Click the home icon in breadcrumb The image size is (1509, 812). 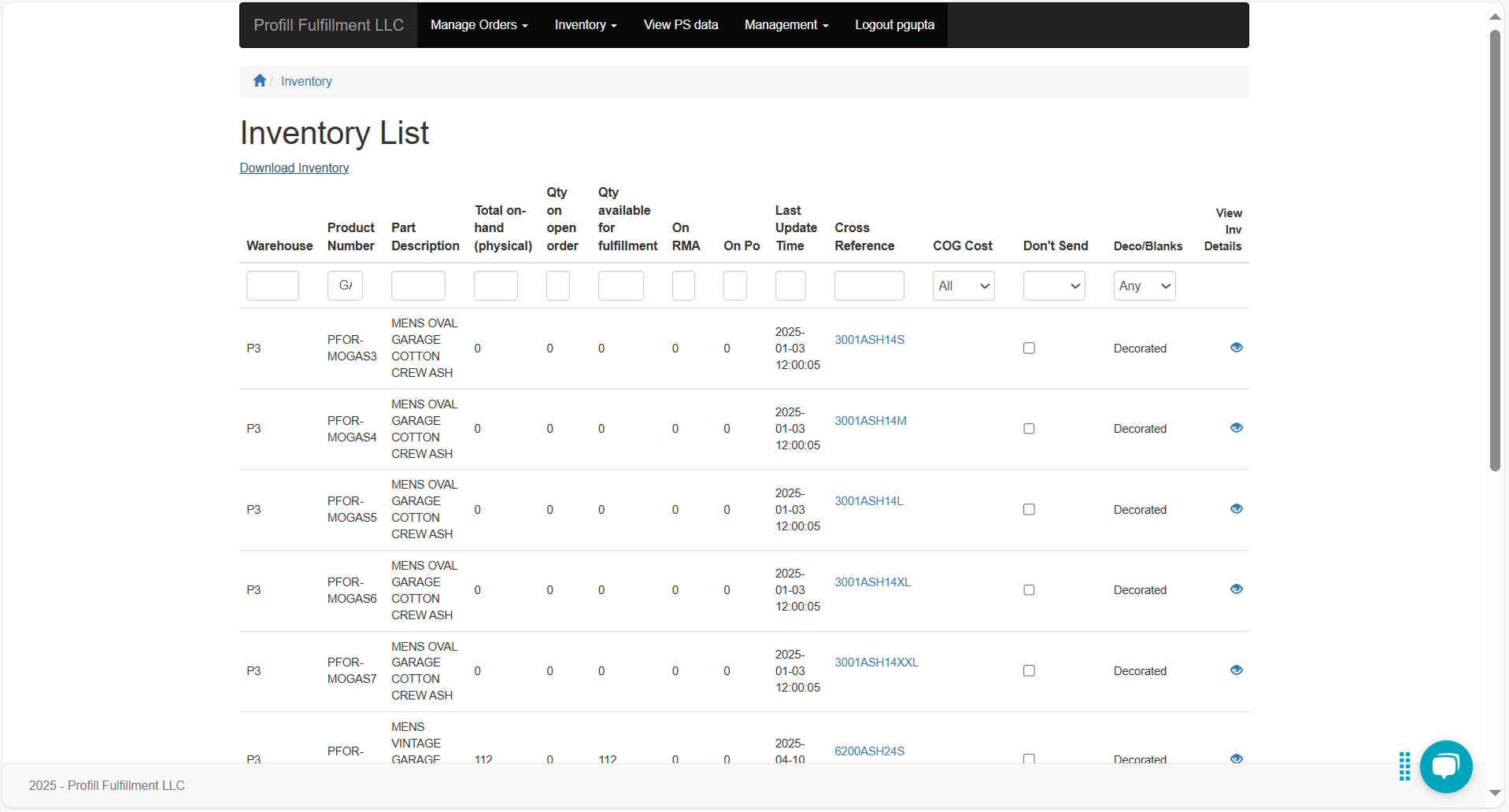point(260,81)
